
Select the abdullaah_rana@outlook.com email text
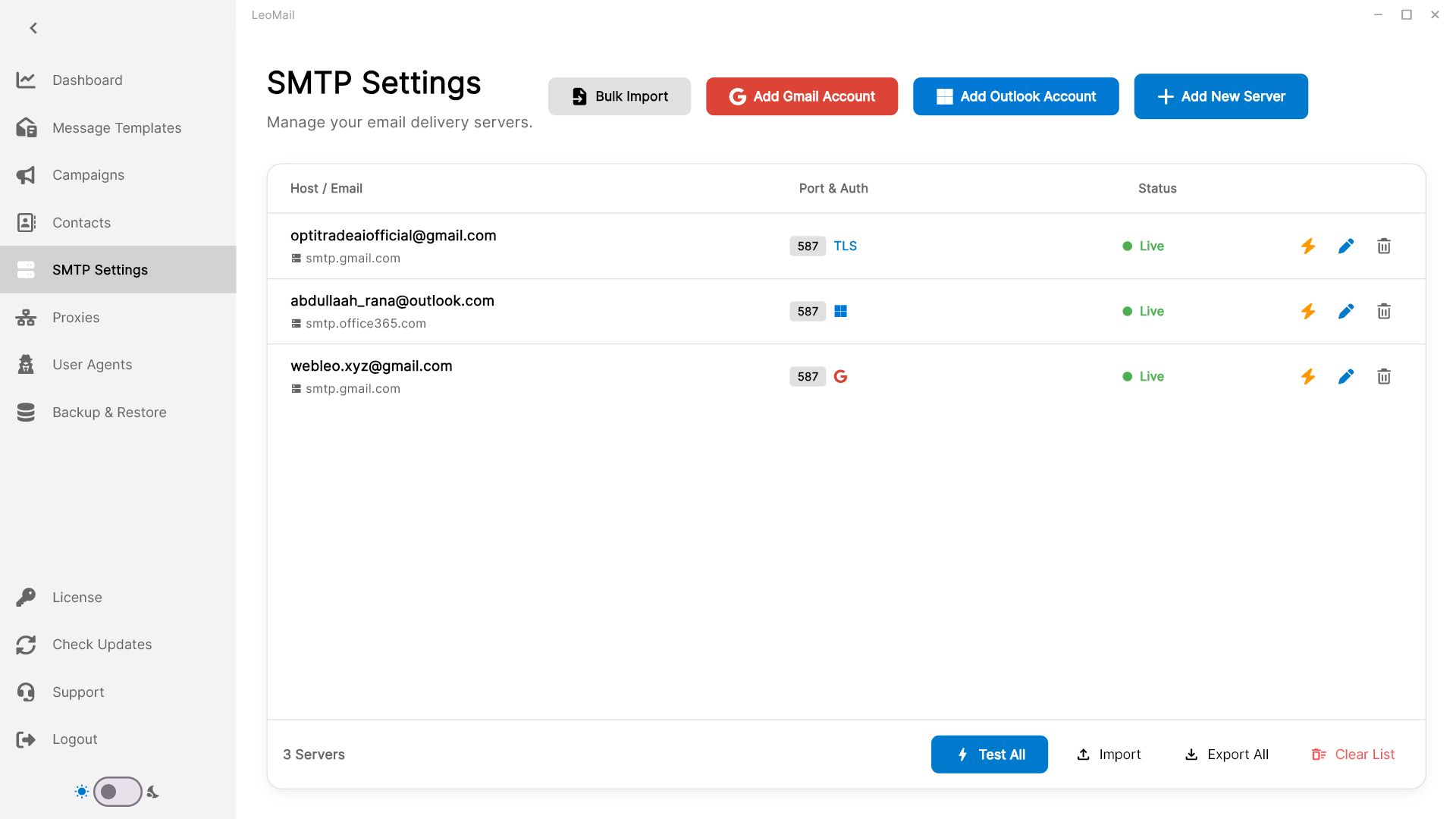[392, 300]
